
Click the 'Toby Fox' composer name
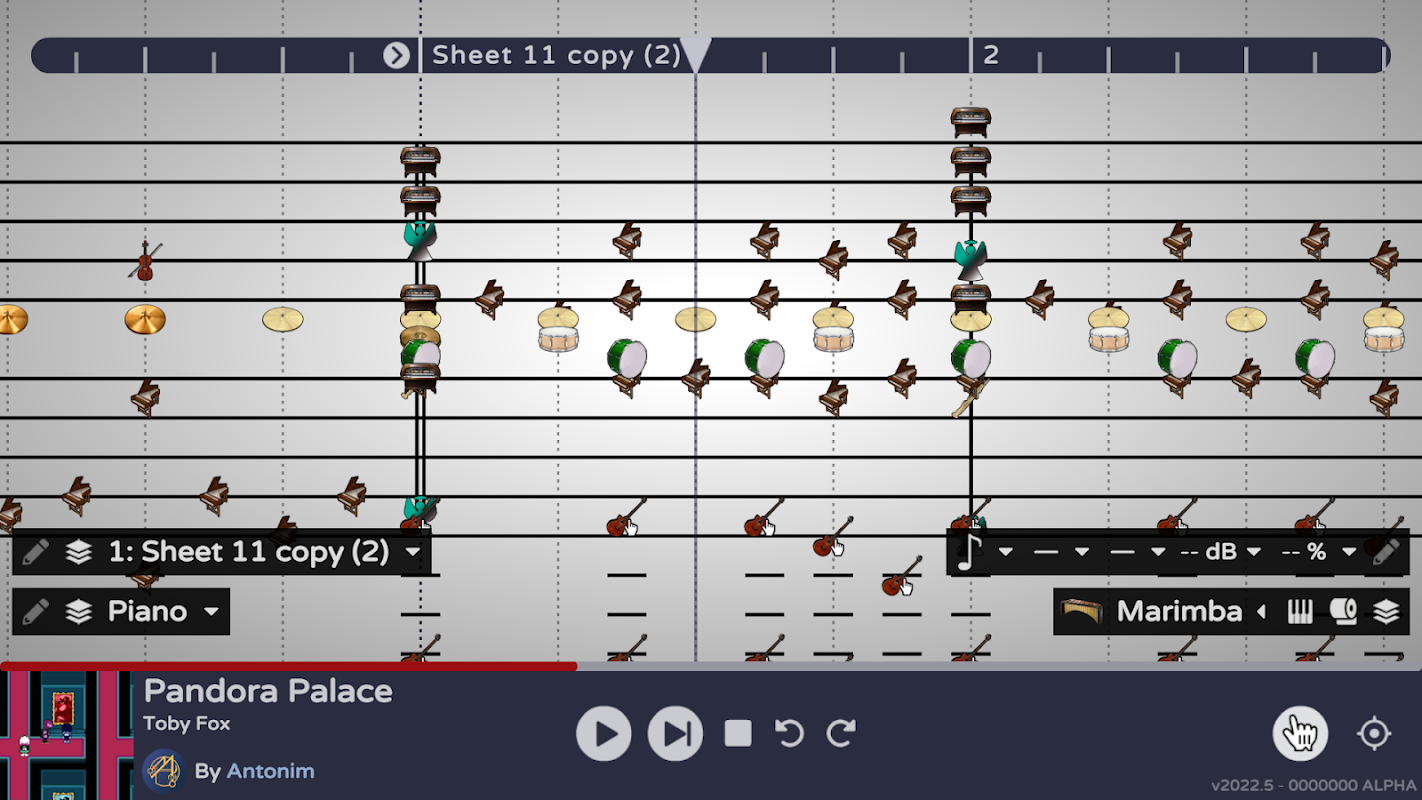coord(187,723)
